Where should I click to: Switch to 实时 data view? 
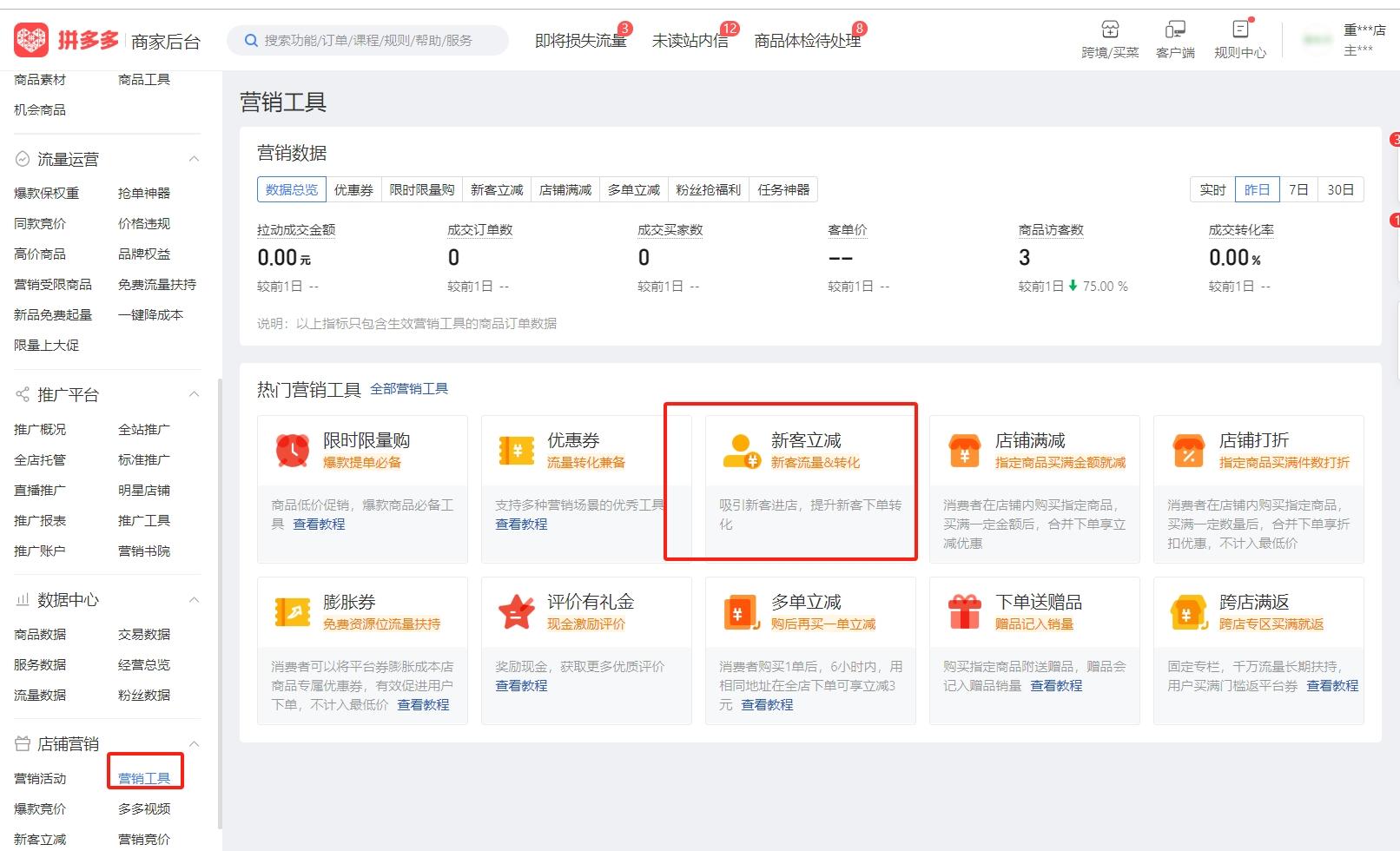pos(1213,188)
